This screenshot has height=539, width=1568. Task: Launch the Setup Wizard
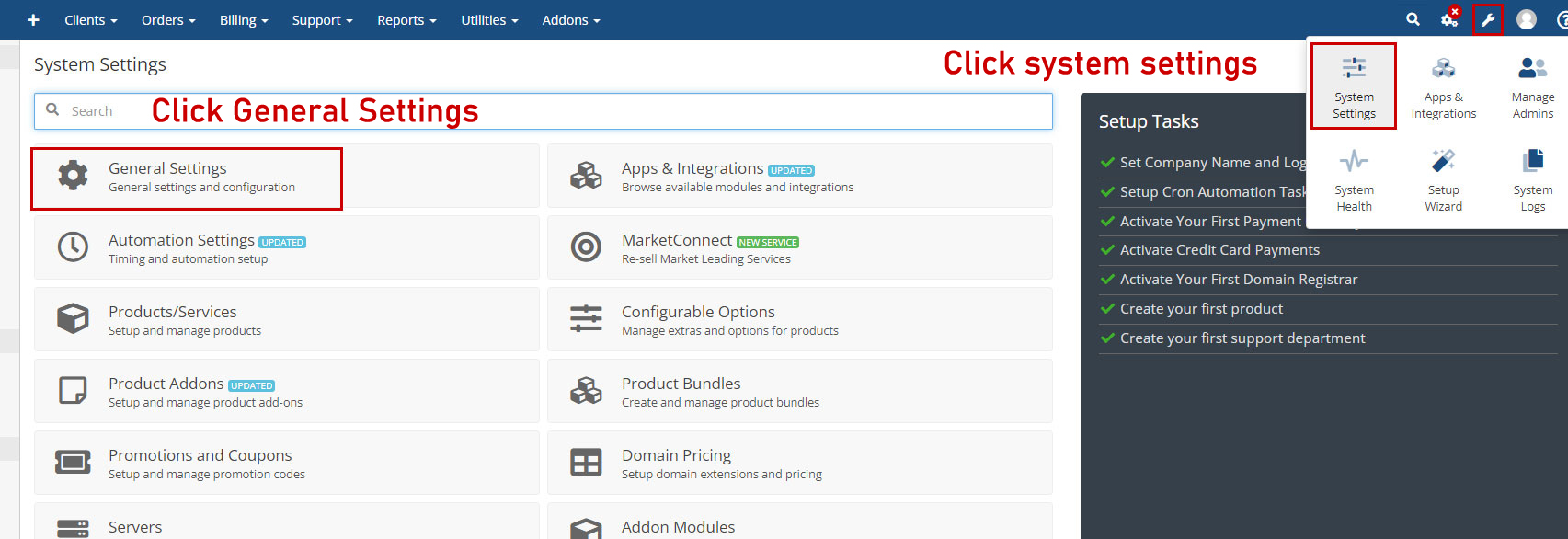1443,179
